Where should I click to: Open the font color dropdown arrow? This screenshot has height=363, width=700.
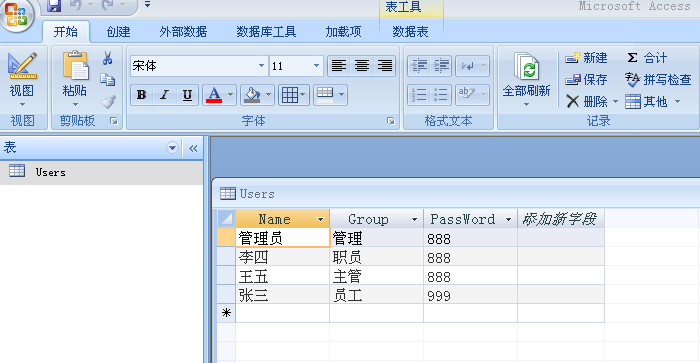click(231, 95)
